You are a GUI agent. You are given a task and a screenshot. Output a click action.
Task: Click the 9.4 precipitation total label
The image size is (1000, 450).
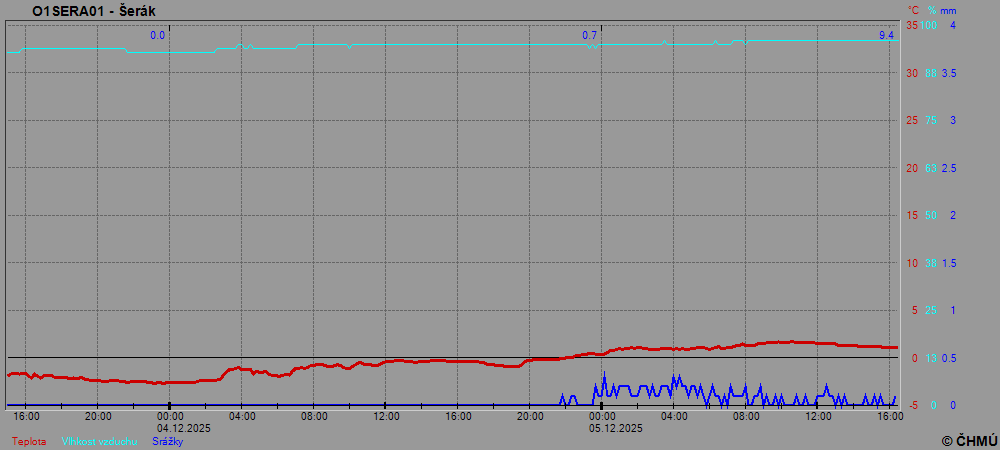click(x=886, y=36)
